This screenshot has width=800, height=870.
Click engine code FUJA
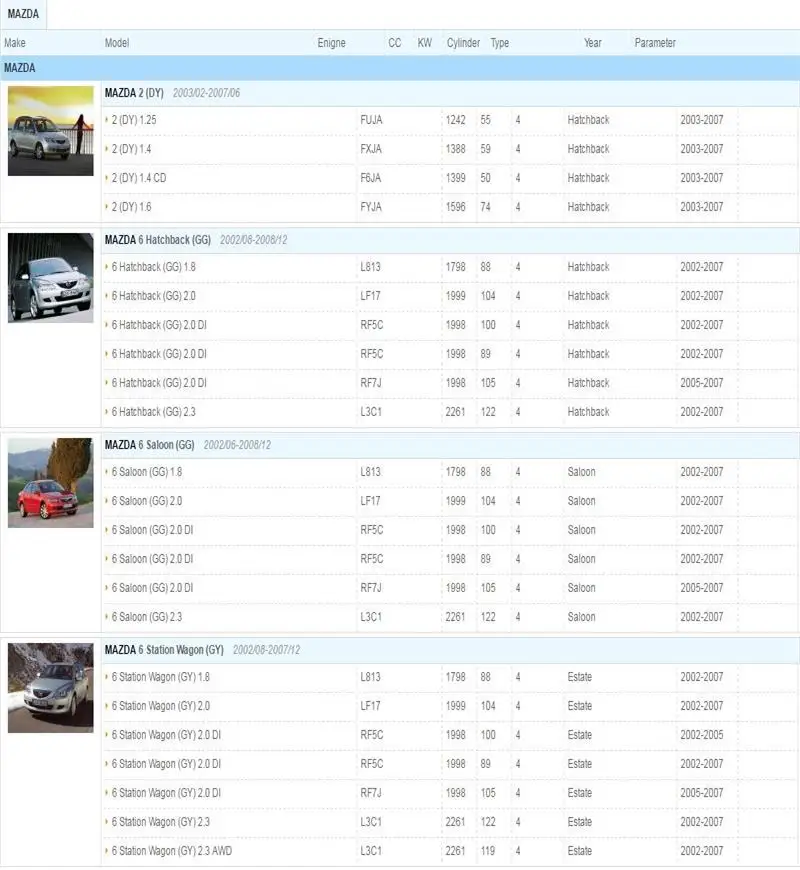tap(371, 120)
